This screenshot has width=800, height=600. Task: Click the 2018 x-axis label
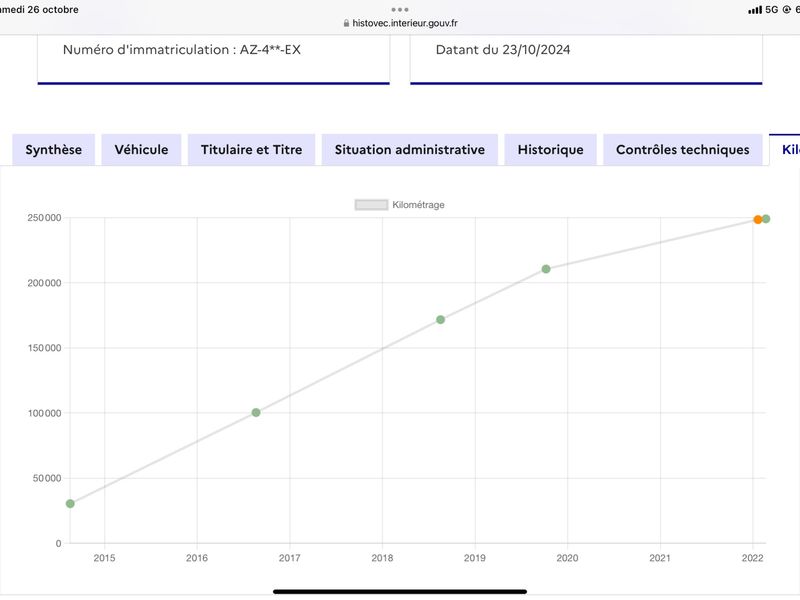pyautogui.click(x=382, y=558)
